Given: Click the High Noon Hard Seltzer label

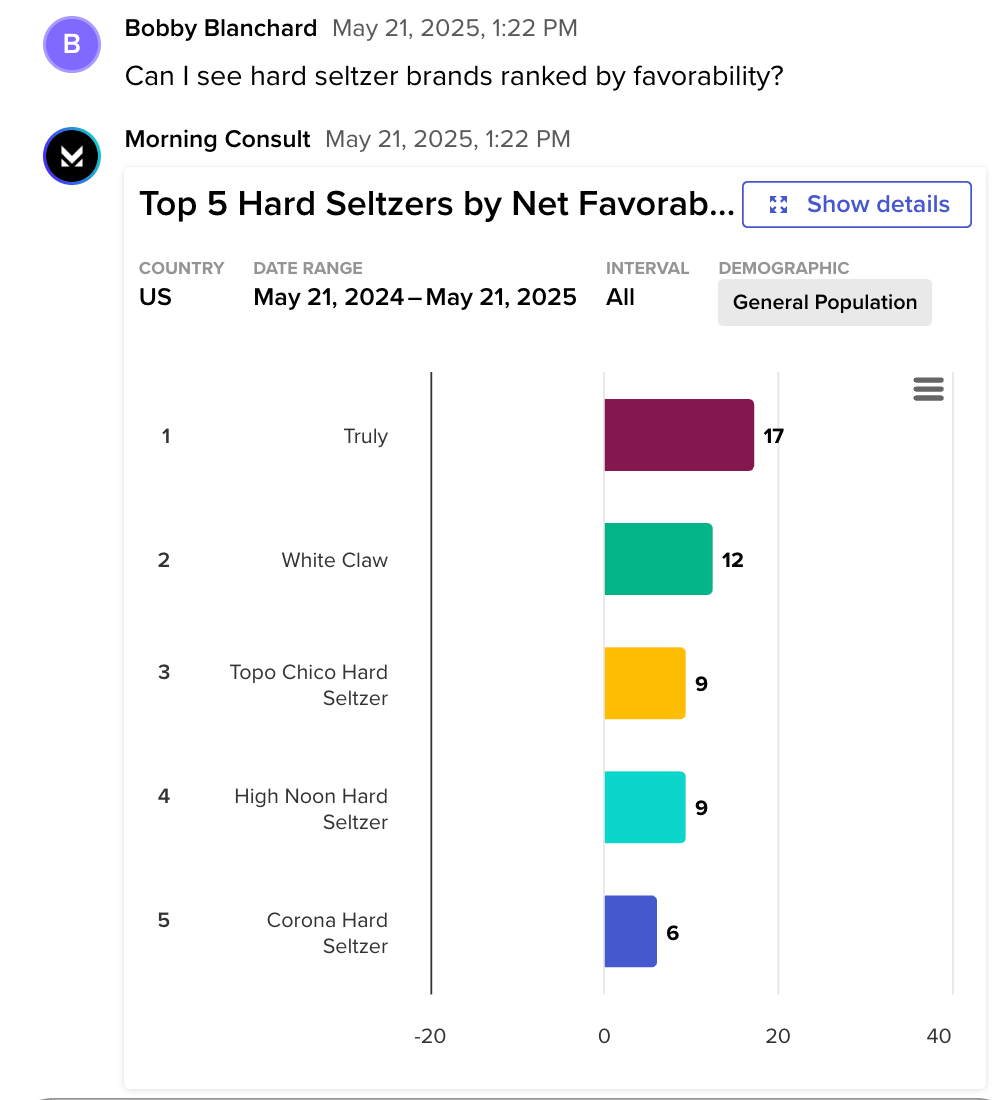Looking at the screenshot, I should 311,809.
